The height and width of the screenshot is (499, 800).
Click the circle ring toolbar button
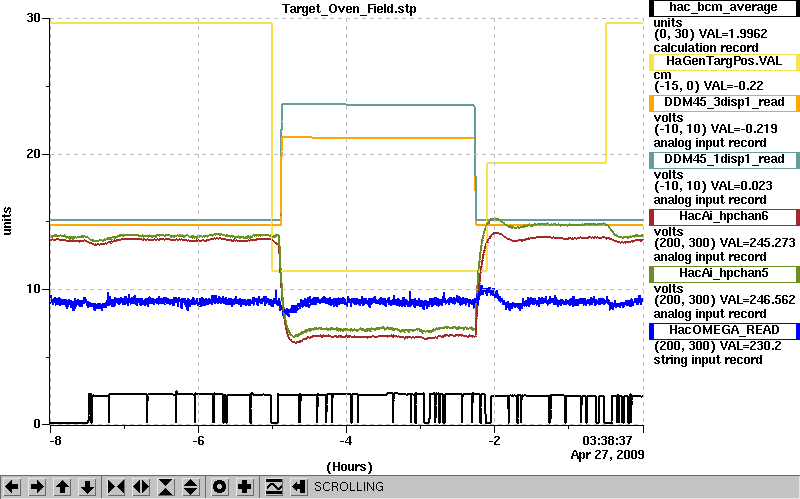(x=219, y=487)
